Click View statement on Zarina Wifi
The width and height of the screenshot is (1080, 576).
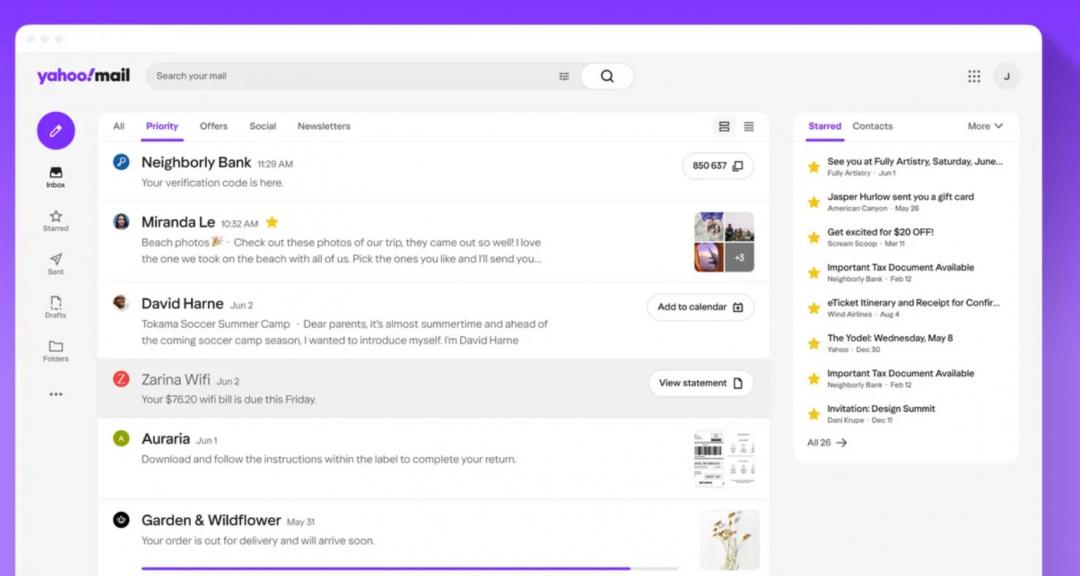(x=700, y=383)
